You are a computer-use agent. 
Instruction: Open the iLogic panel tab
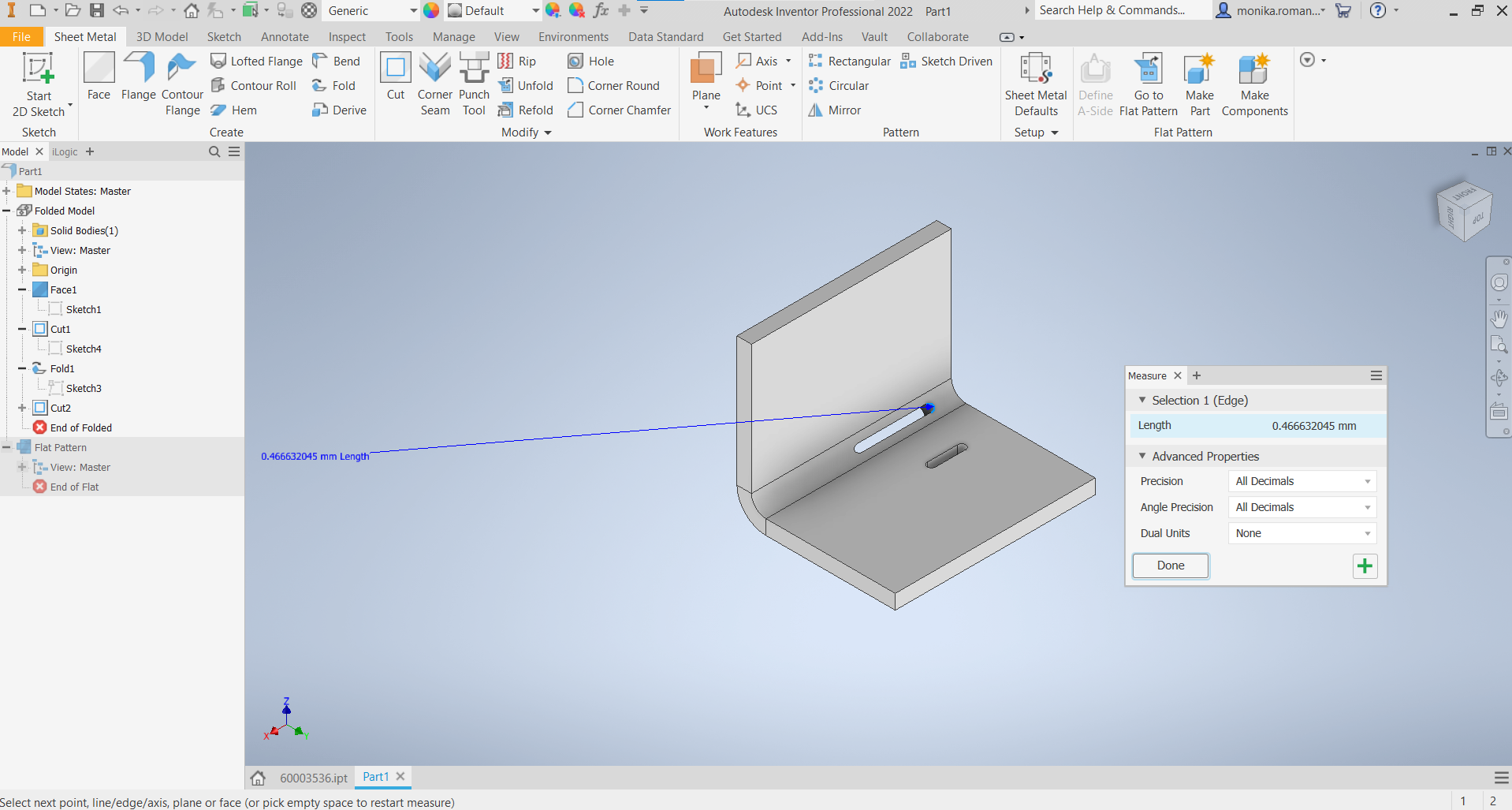click(65, 151)
